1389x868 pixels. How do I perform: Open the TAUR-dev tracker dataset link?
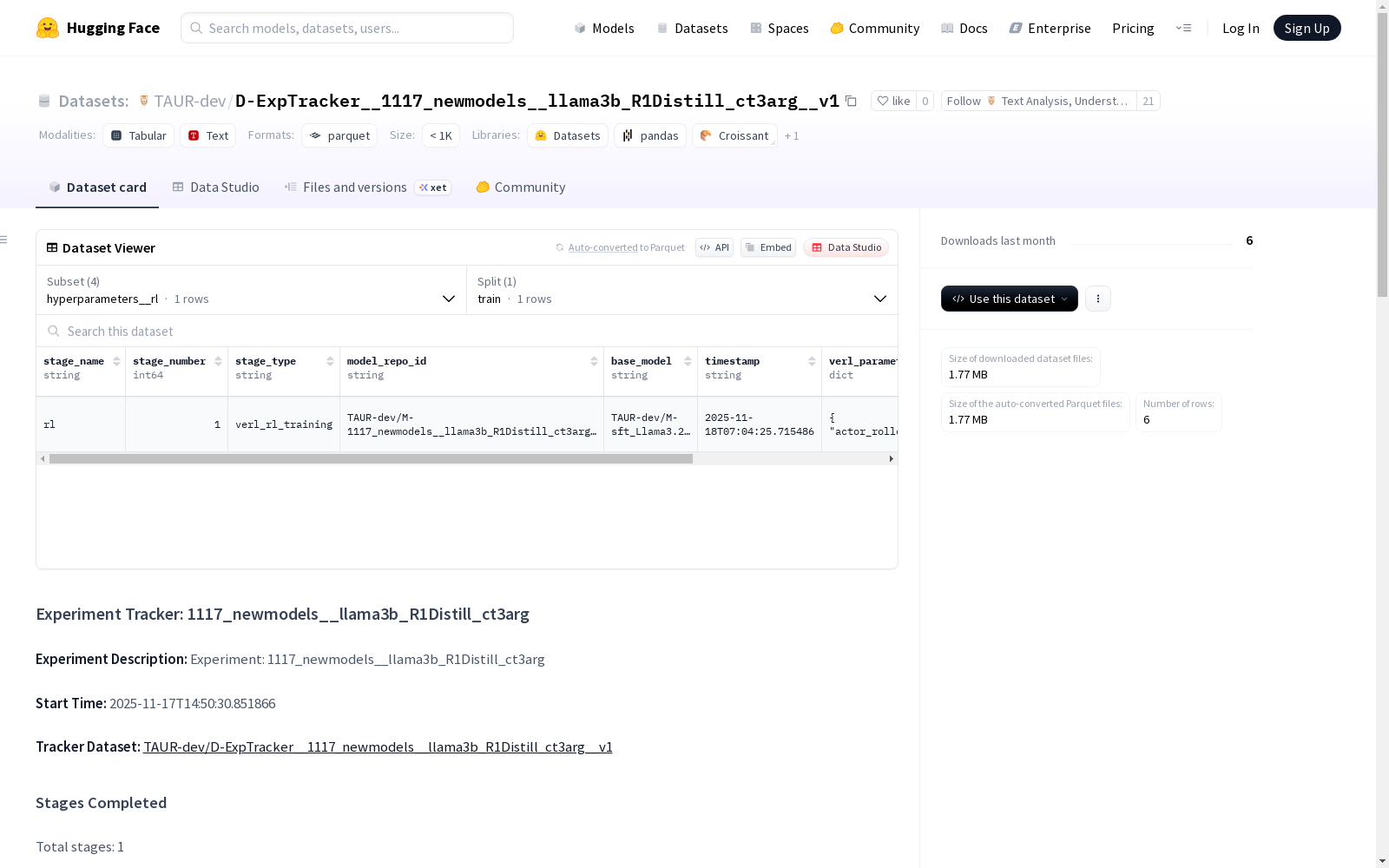point(378,746)
